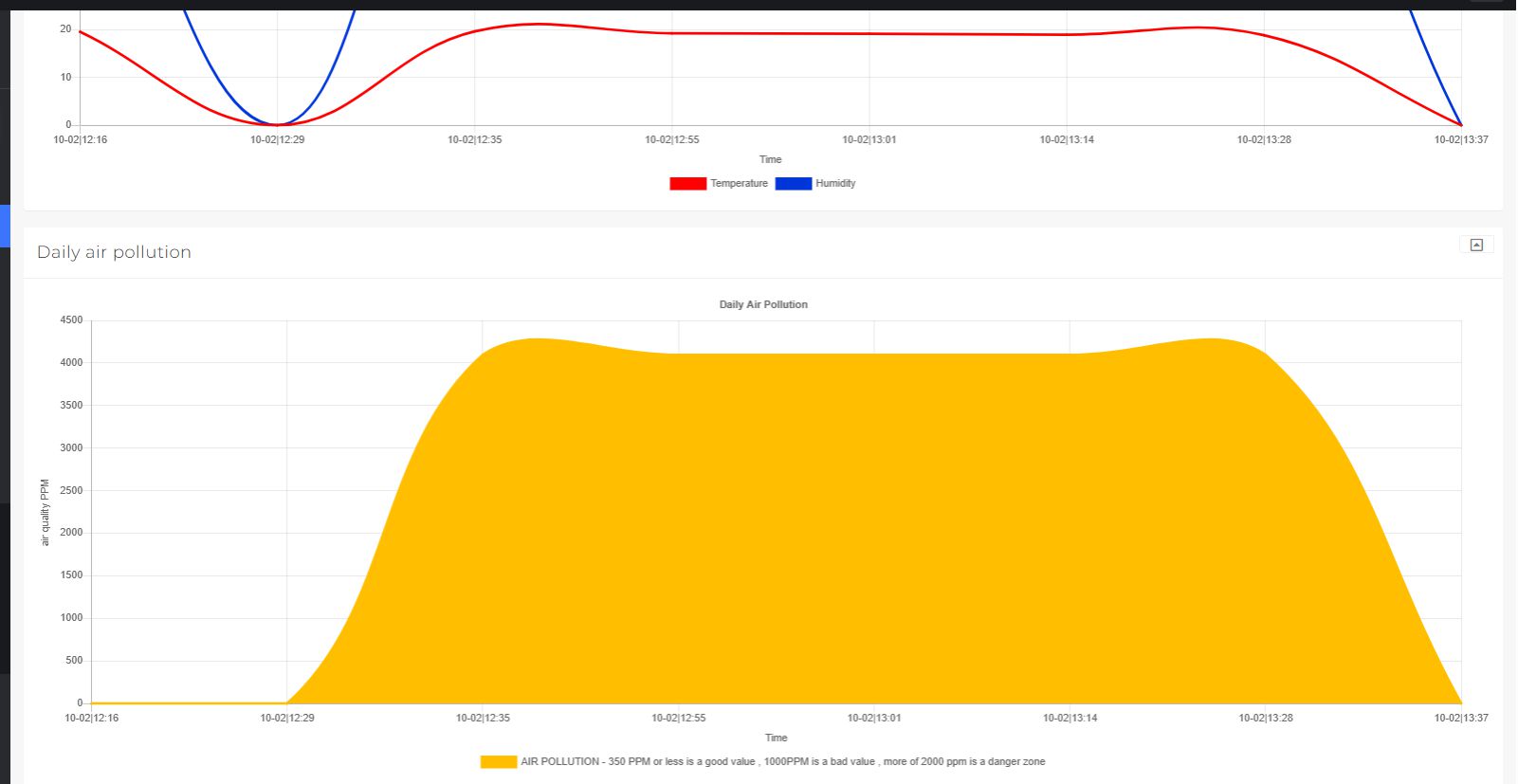1518x784 pixels.
Task: Collapse the Daily air pollution panel
Action: [x=1475, y=246]
